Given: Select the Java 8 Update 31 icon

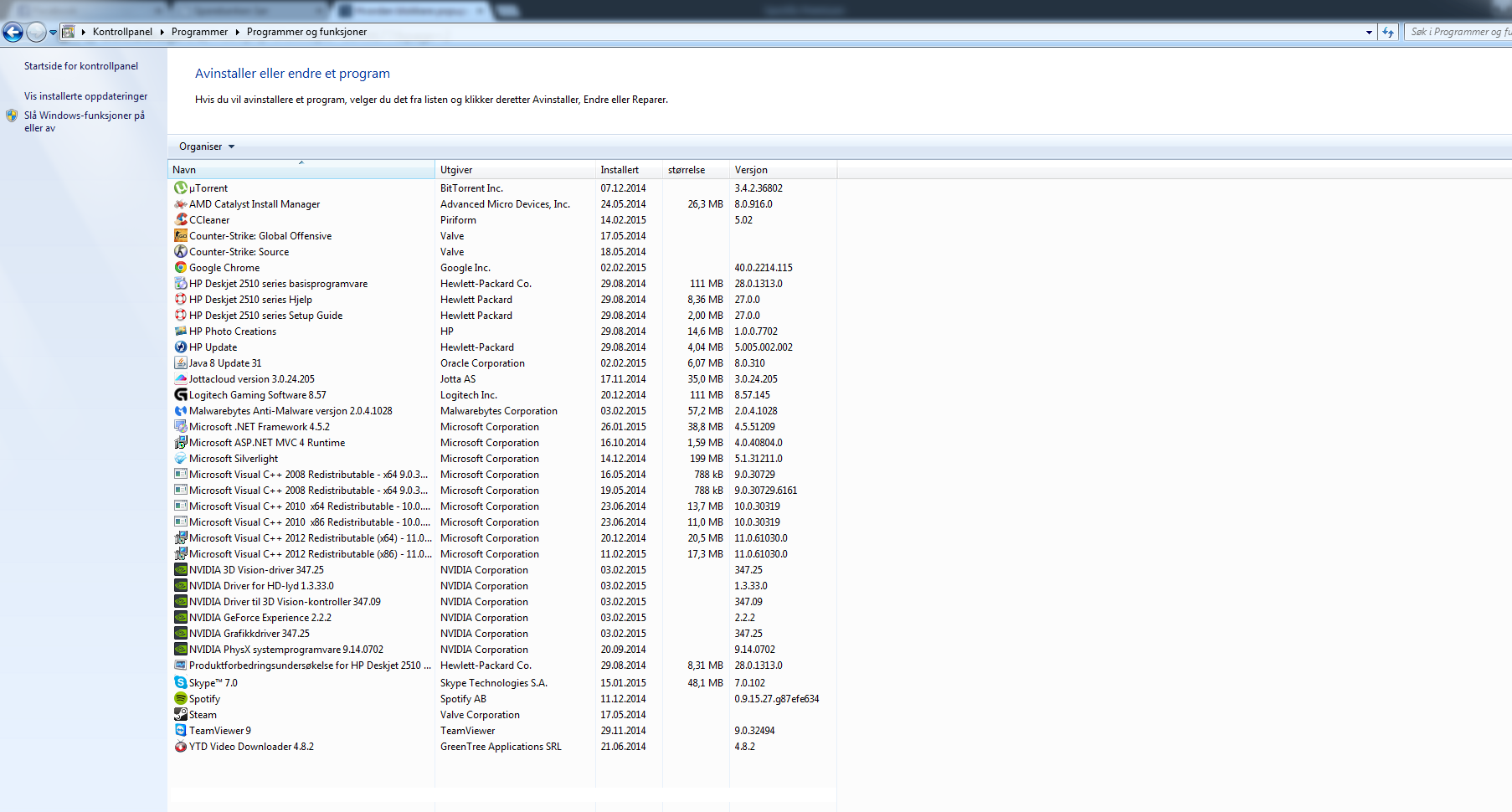Looking at the screenshot, I should (180, 363).
